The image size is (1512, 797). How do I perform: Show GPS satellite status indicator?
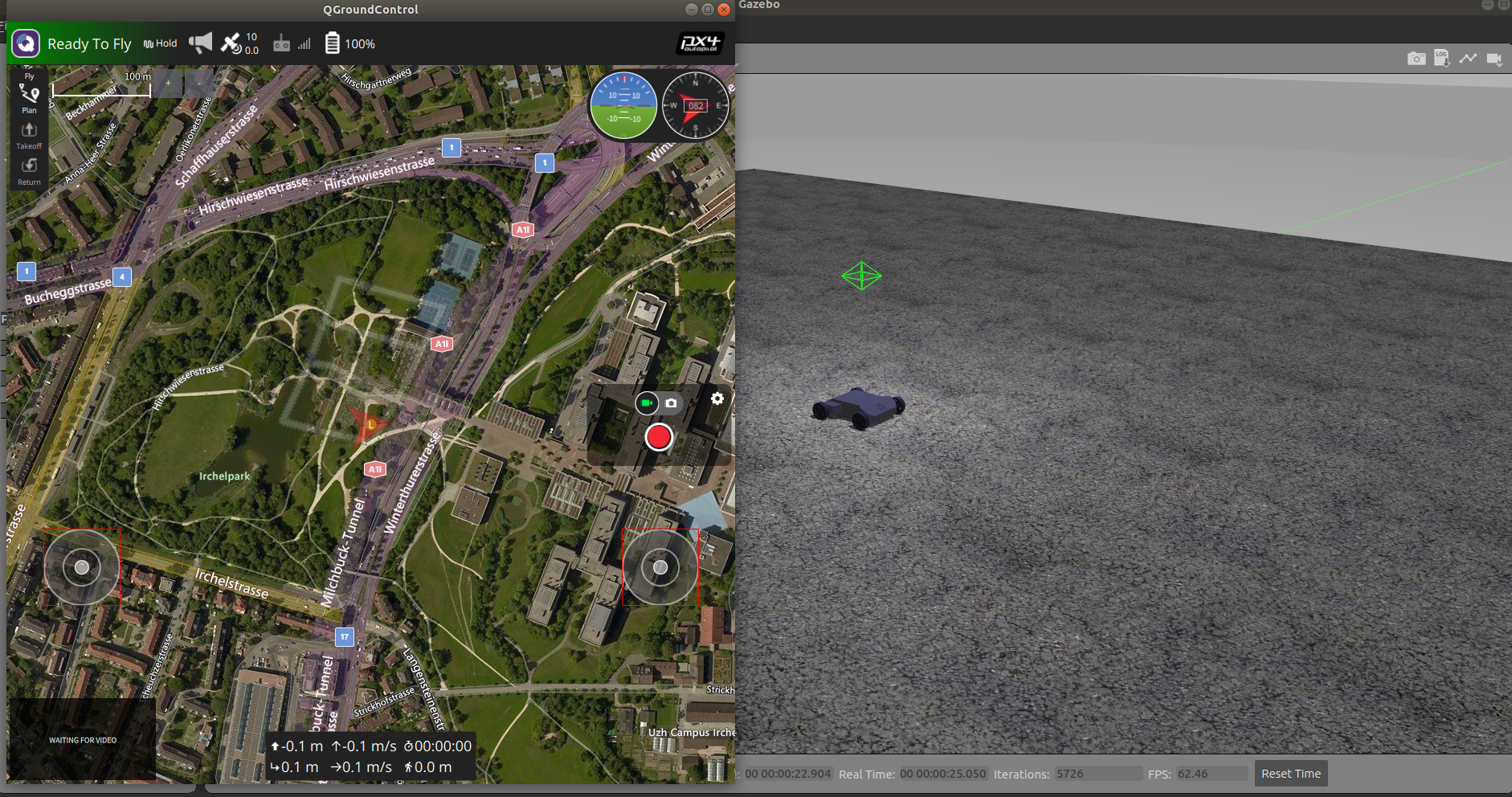pos(239,43)
